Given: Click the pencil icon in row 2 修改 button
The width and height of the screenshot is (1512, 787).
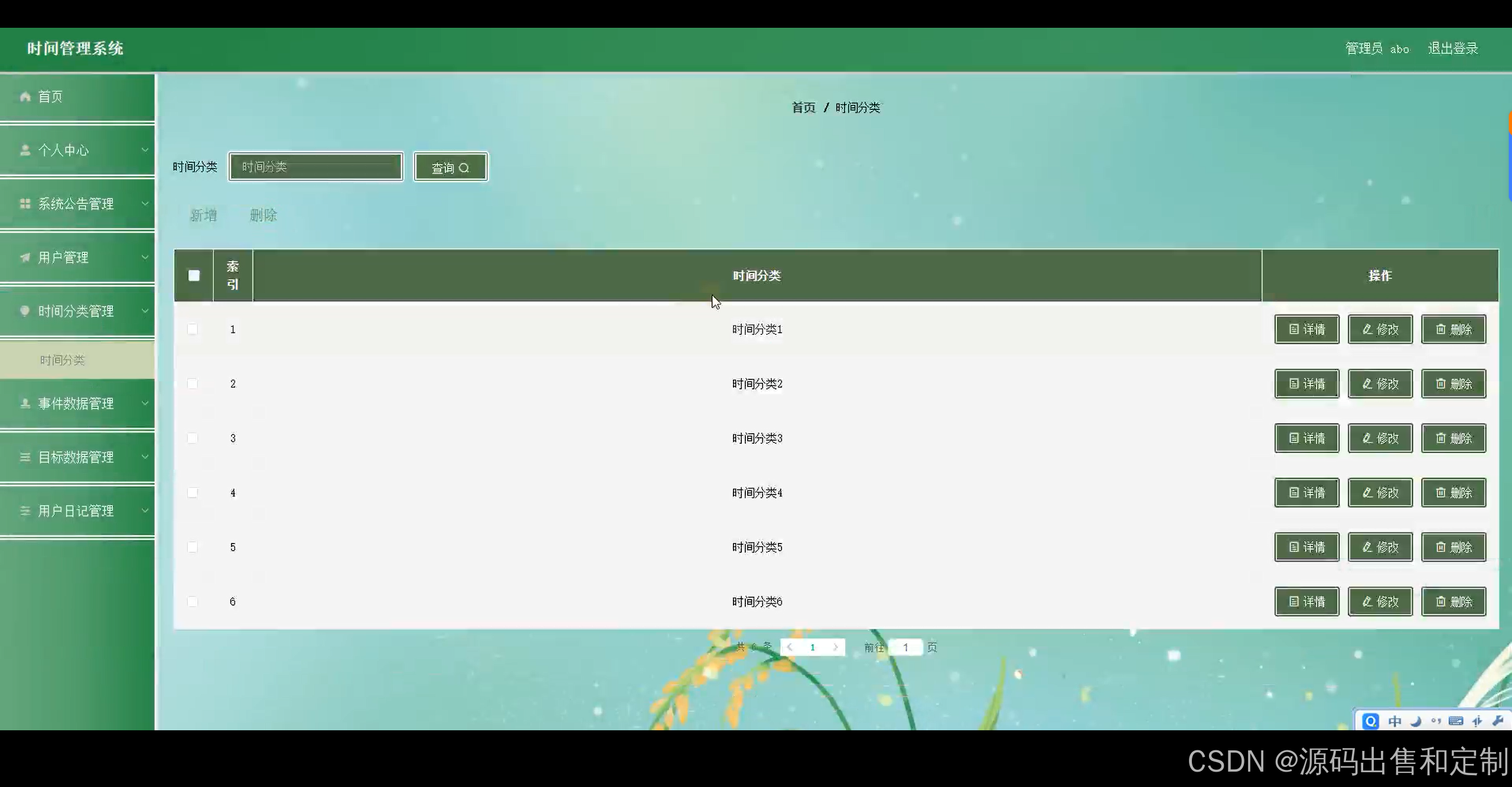Looking at the screenshot, I should pyautogui.click(x=1367, y=384).
